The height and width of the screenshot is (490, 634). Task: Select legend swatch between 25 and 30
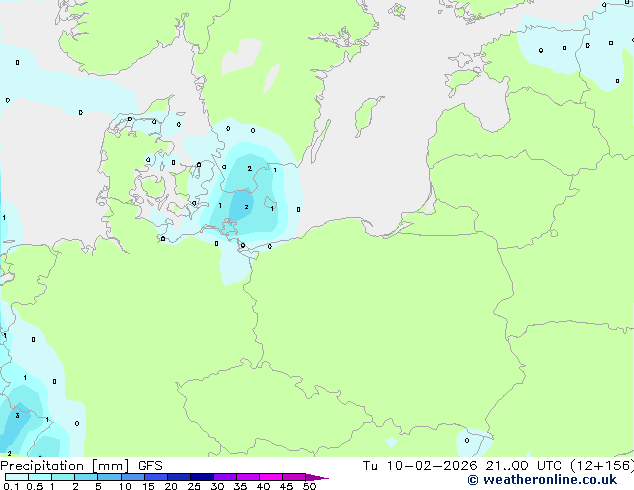[202, 477]
